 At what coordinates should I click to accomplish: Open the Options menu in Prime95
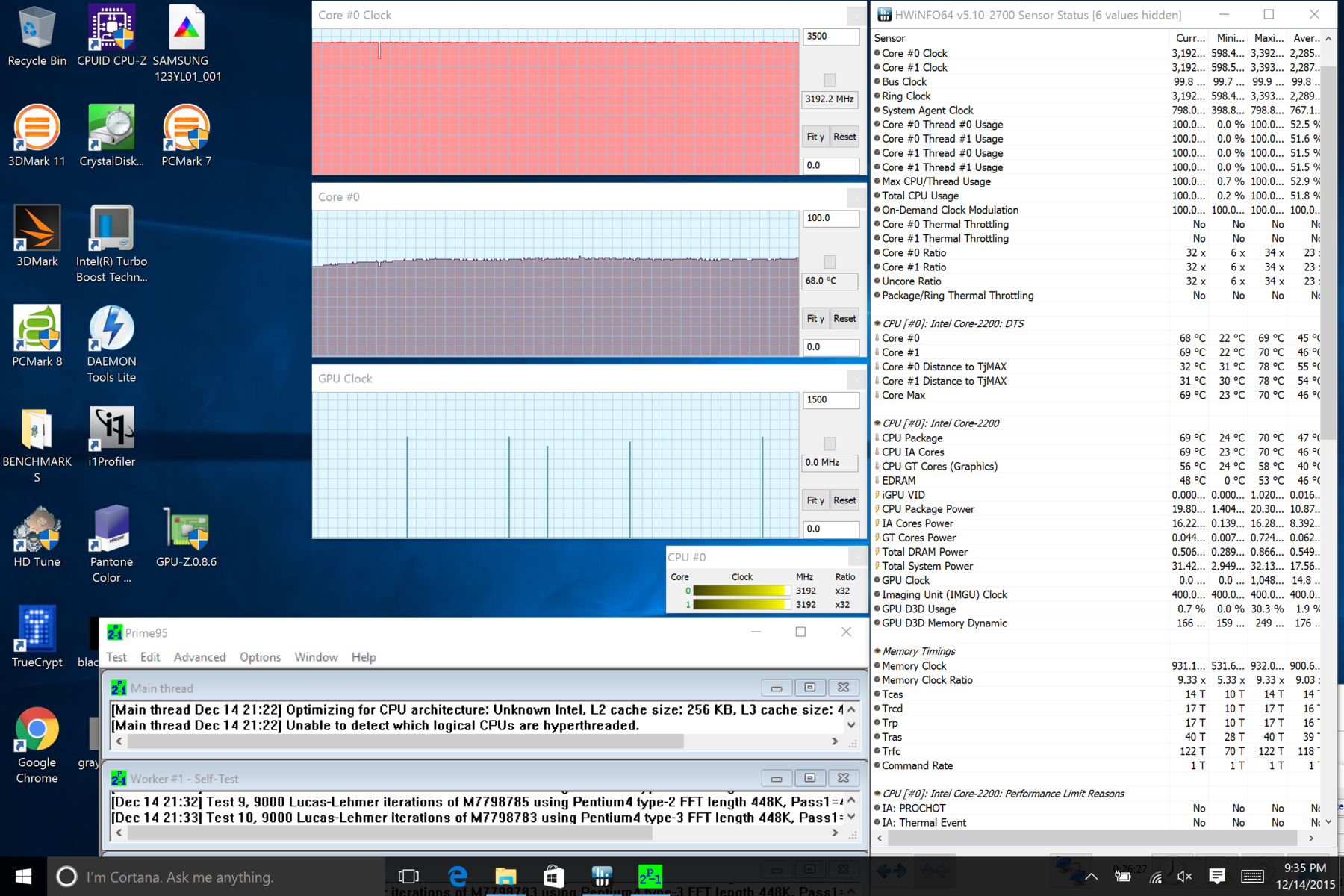click(260, 657)
